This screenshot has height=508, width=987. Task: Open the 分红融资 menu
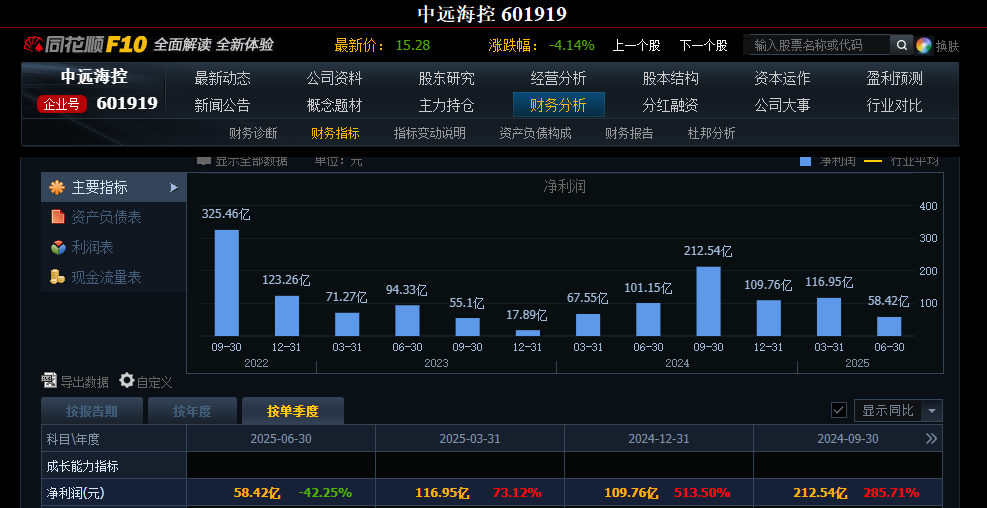[670, 105]
